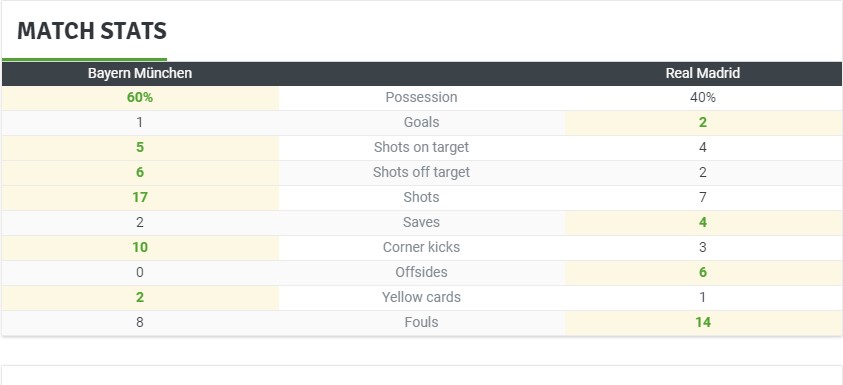Click Real Madrid's 14 fouls value
The width and height of the screenshot is (843, 385).
[x=703, y=322]
